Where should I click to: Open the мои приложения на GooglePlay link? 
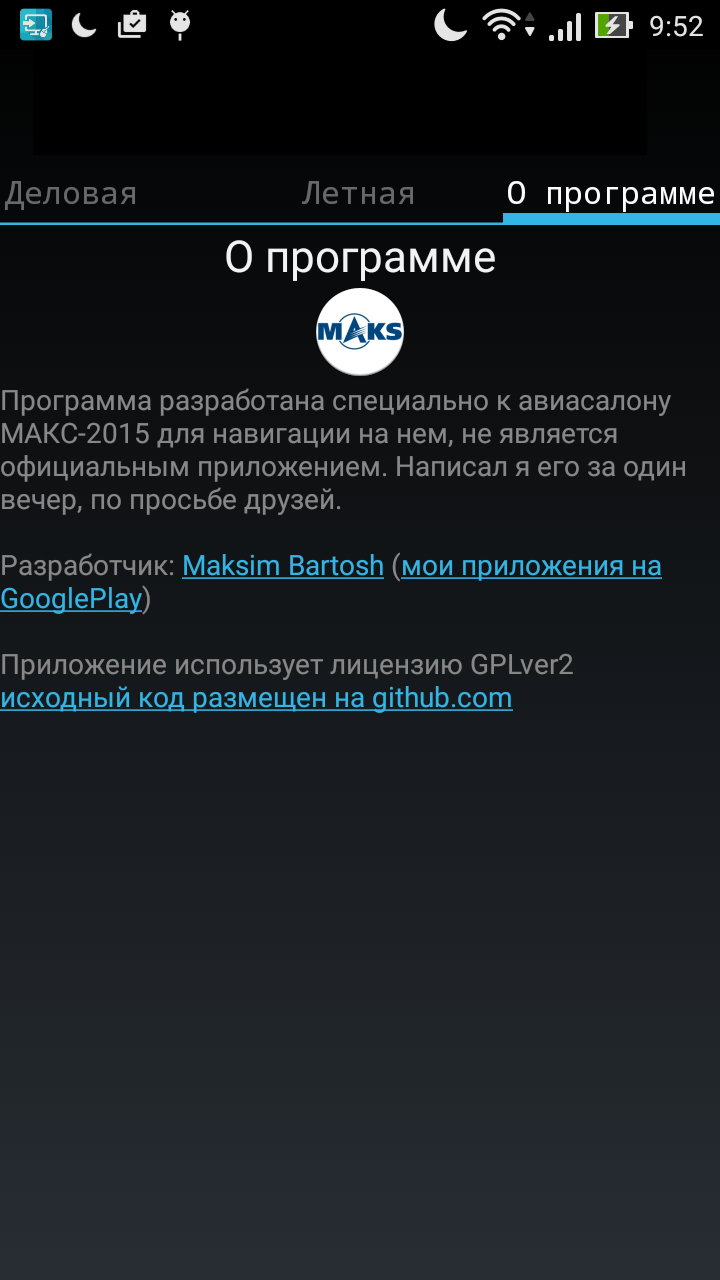click(x=331, y=582)
